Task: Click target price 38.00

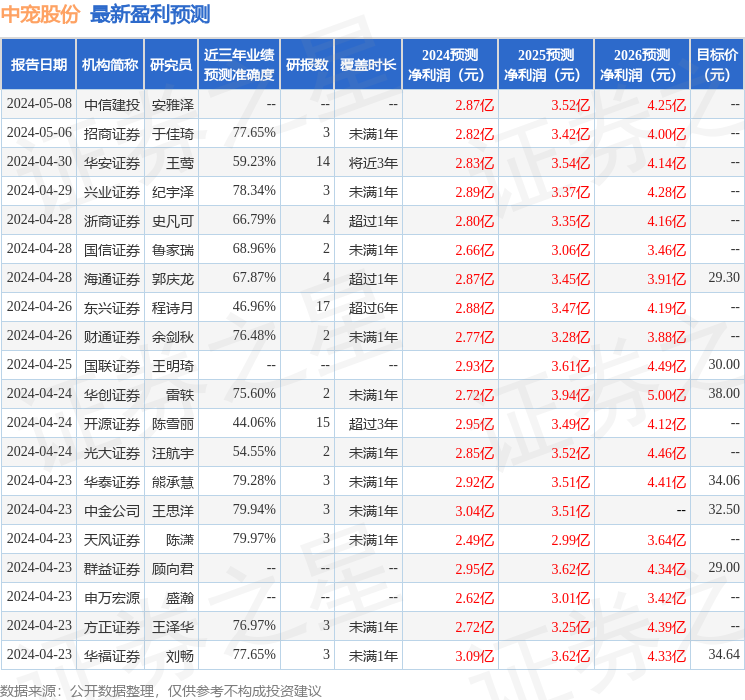Action: tap(724, 393)
